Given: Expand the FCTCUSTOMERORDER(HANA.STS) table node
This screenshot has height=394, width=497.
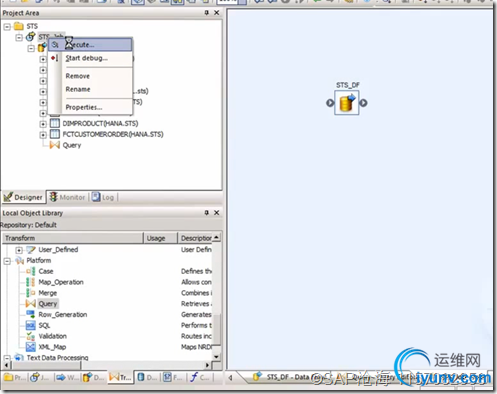Looking at the screenshot, I should tap(43, 135).
